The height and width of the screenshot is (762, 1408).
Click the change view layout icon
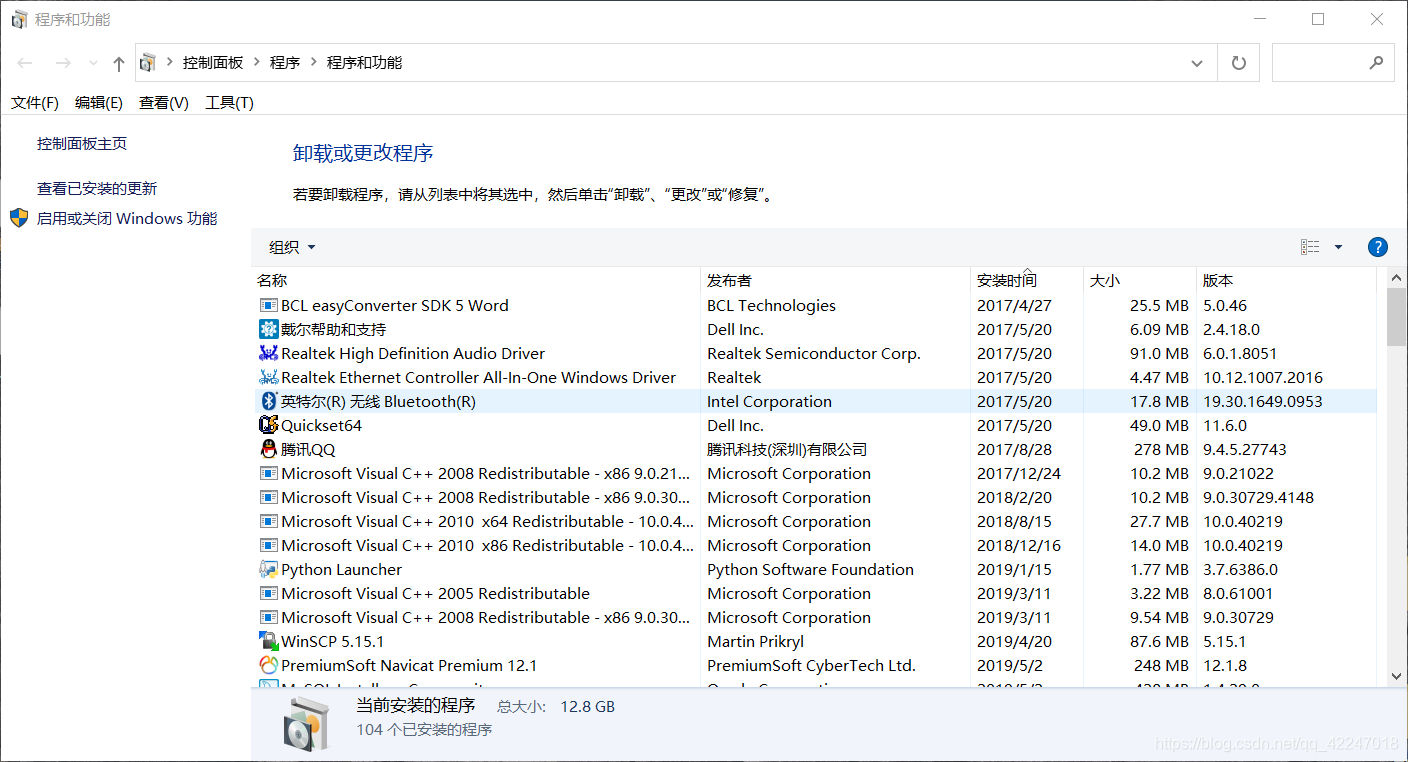1310,247
